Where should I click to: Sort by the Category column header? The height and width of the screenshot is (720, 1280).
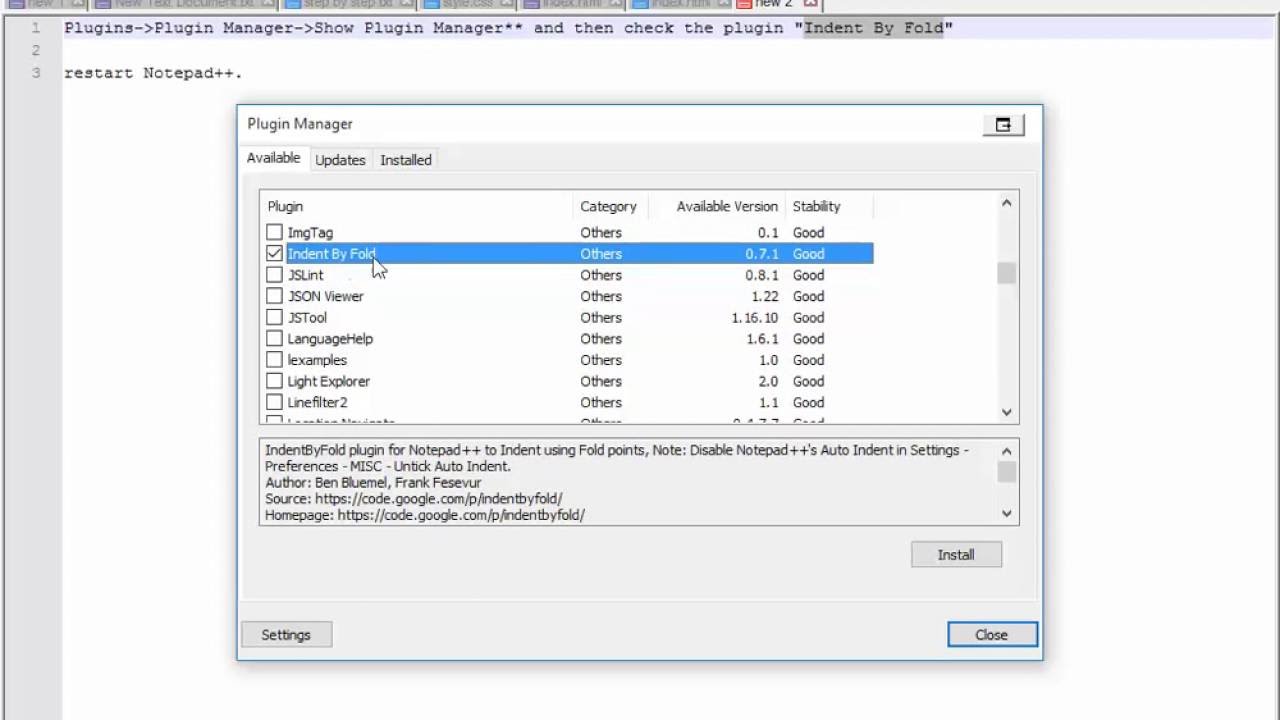(611, 206)
